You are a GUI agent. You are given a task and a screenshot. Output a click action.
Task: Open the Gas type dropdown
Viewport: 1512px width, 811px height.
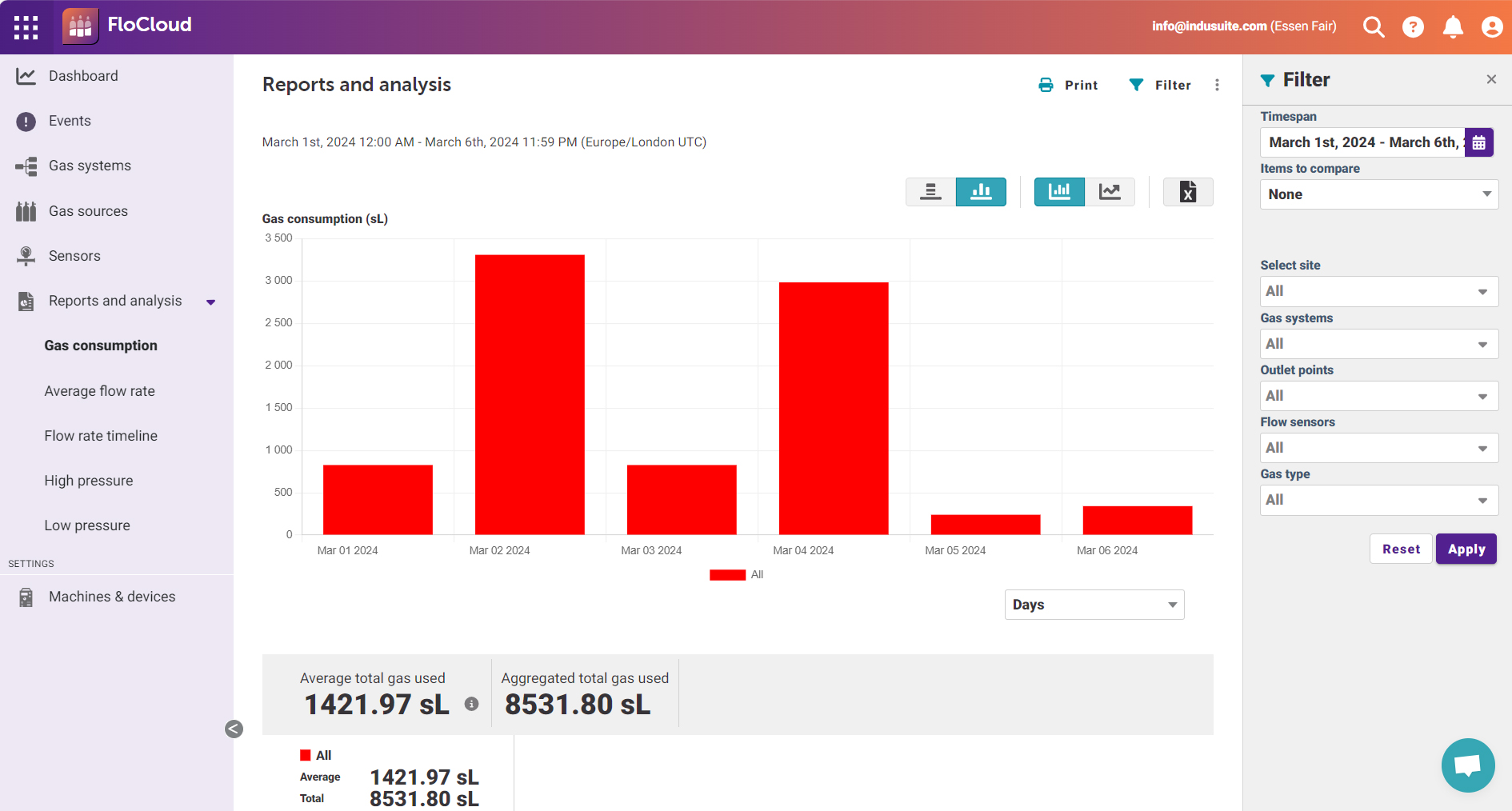1378,500
